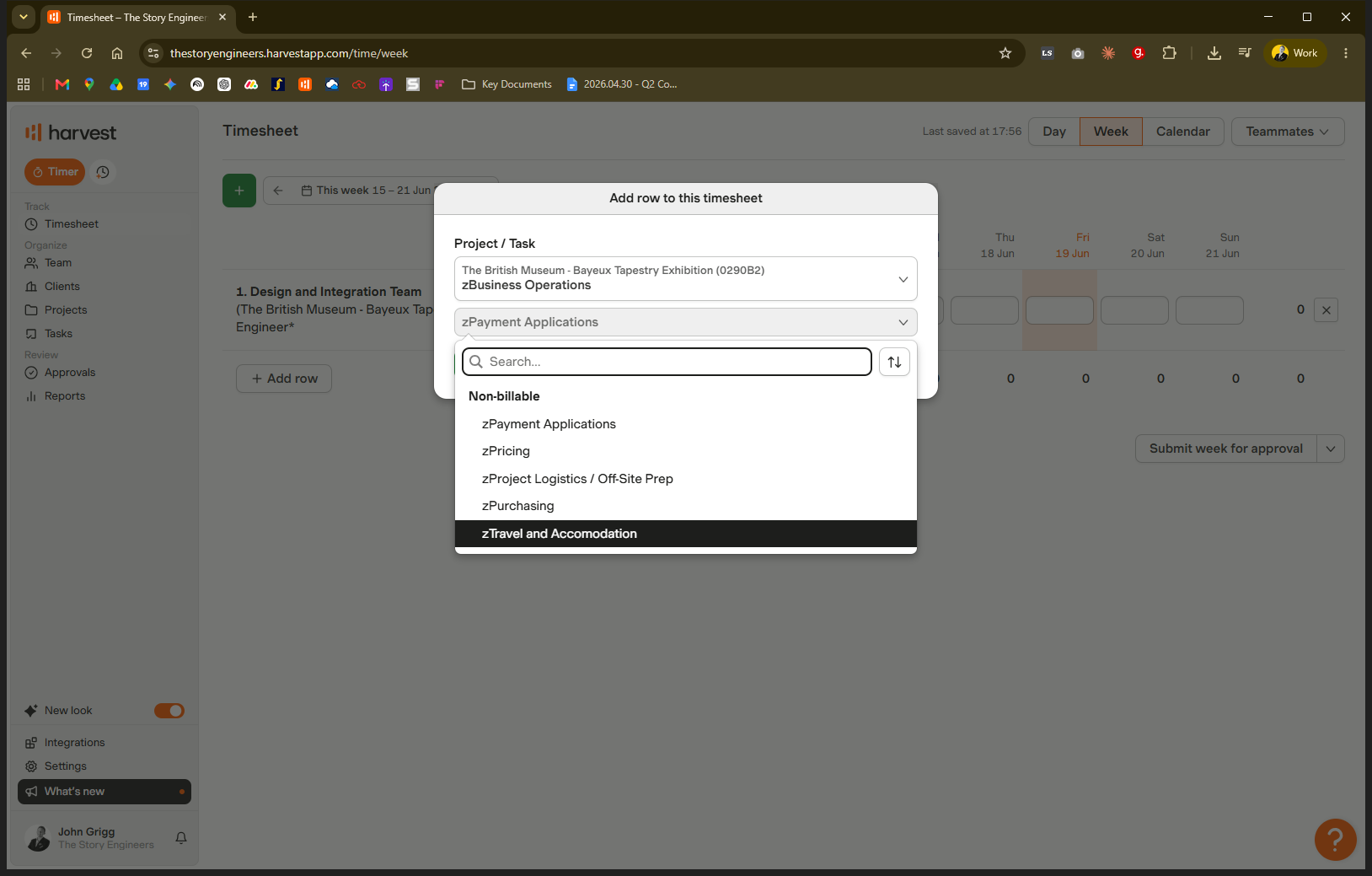Go to previous week with back arrow
The image size is (1372, 876).
[x=278, y=191]
